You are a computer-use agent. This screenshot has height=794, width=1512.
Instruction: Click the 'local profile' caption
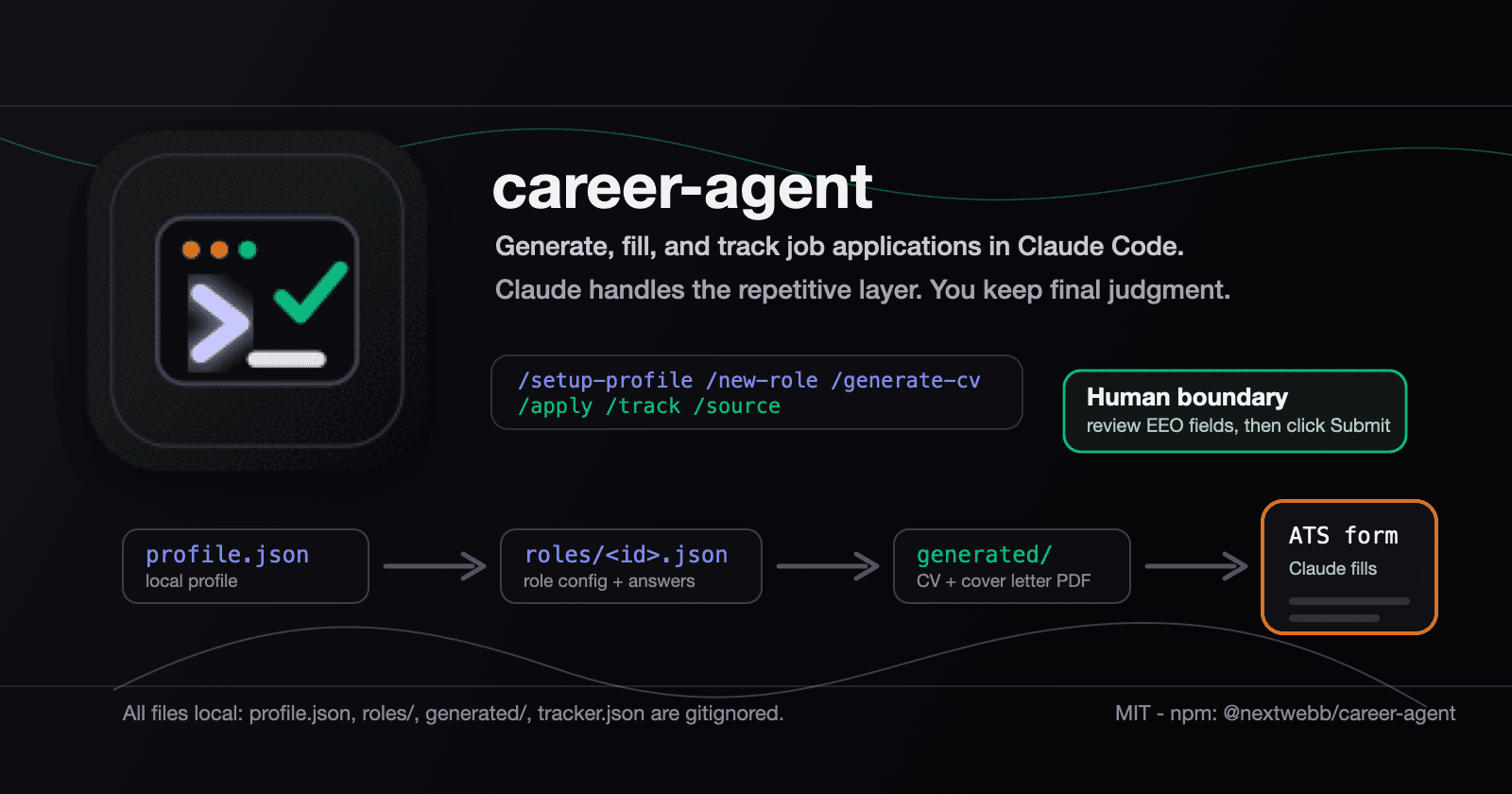(x=192, y=581)
